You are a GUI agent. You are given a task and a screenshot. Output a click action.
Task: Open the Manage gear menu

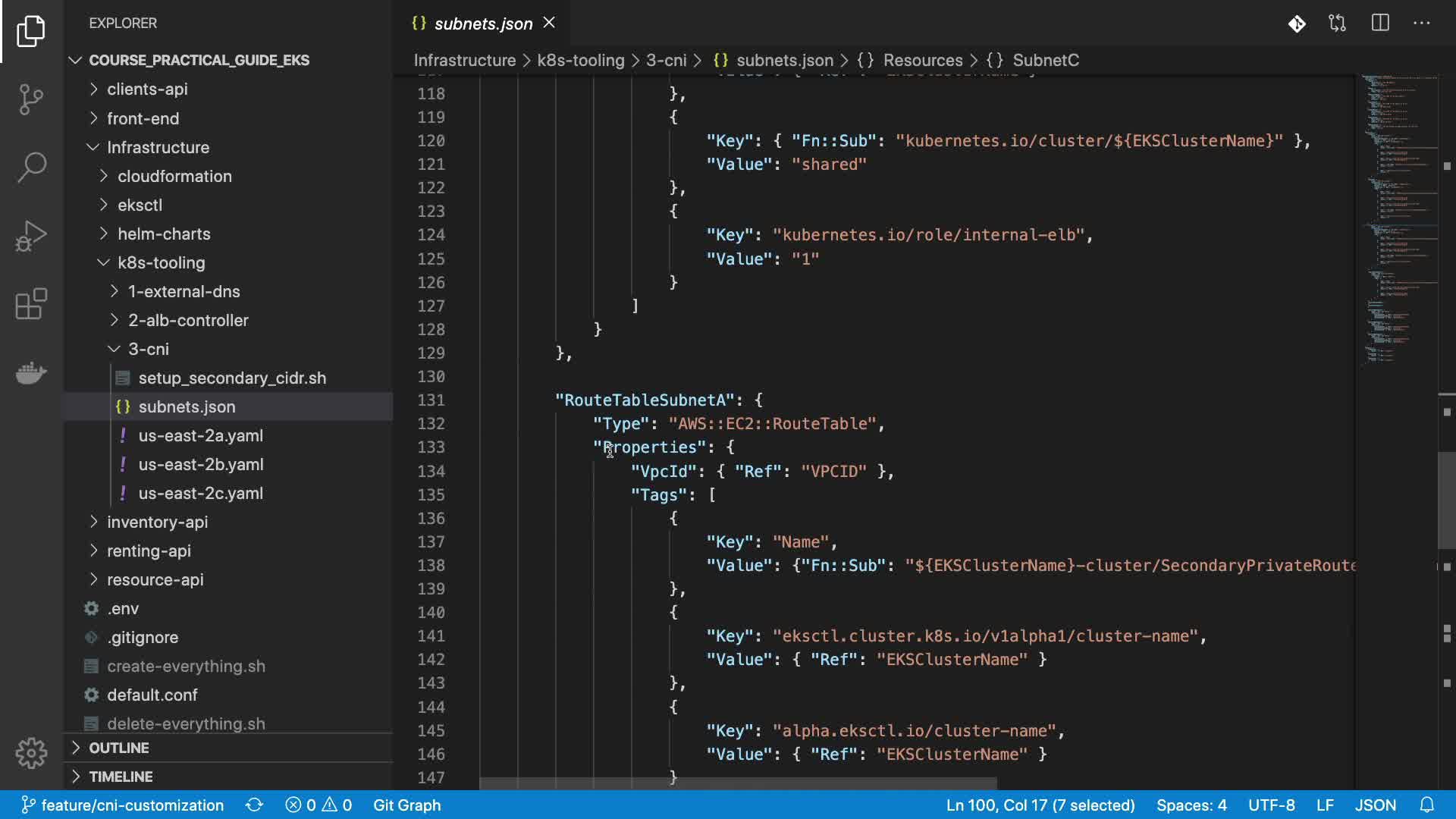(31, 753)
